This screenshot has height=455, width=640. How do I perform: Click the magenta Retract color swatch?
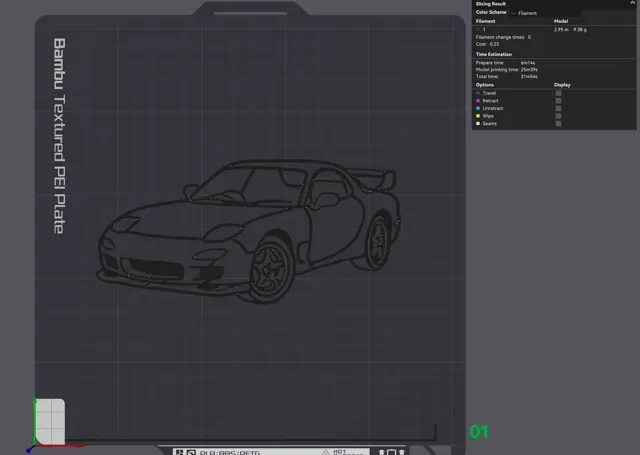click(x=478, y=101)
